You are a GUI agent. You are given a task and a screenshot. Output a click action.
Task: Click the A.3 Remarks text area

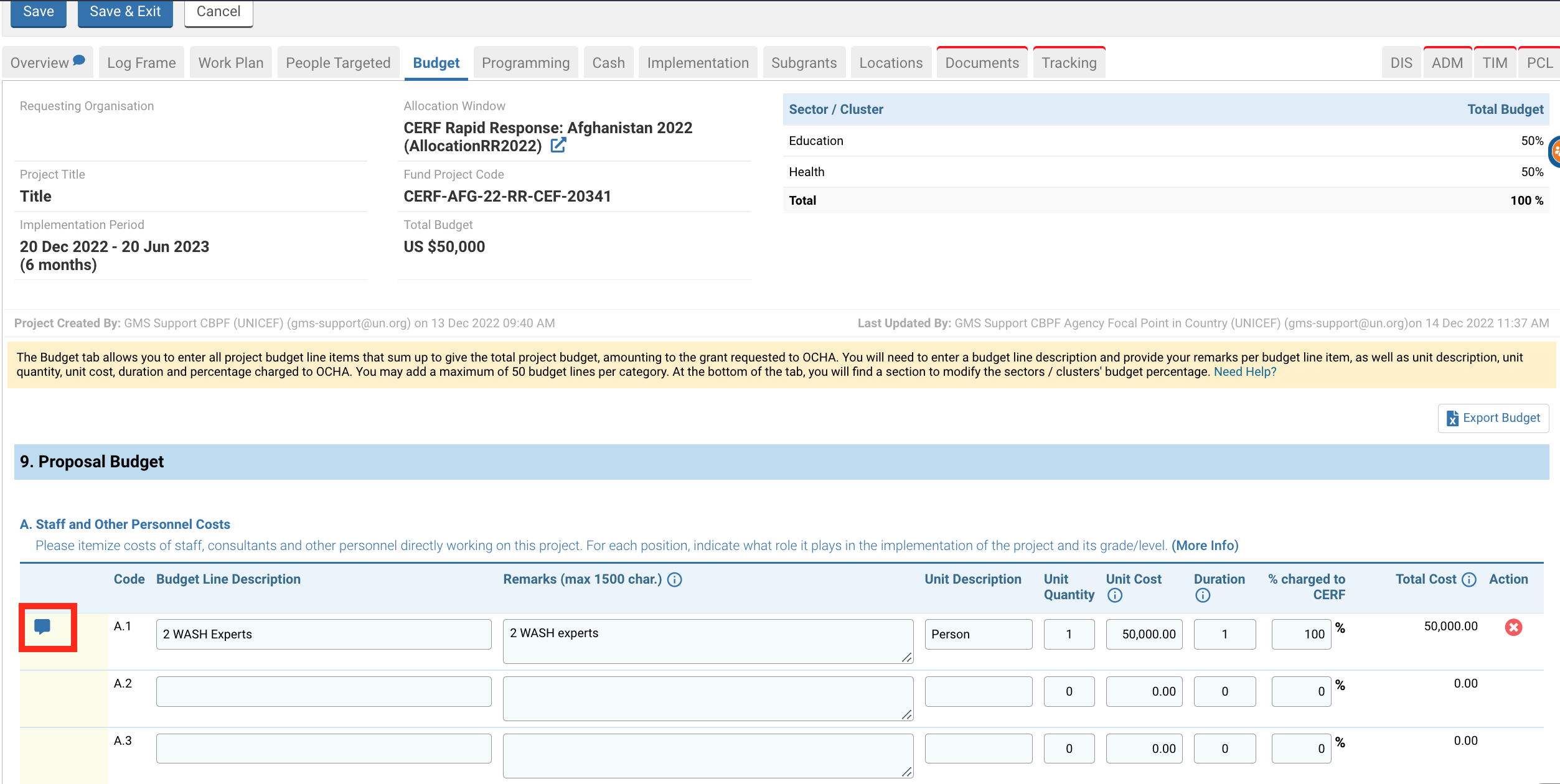coord(708,755)
